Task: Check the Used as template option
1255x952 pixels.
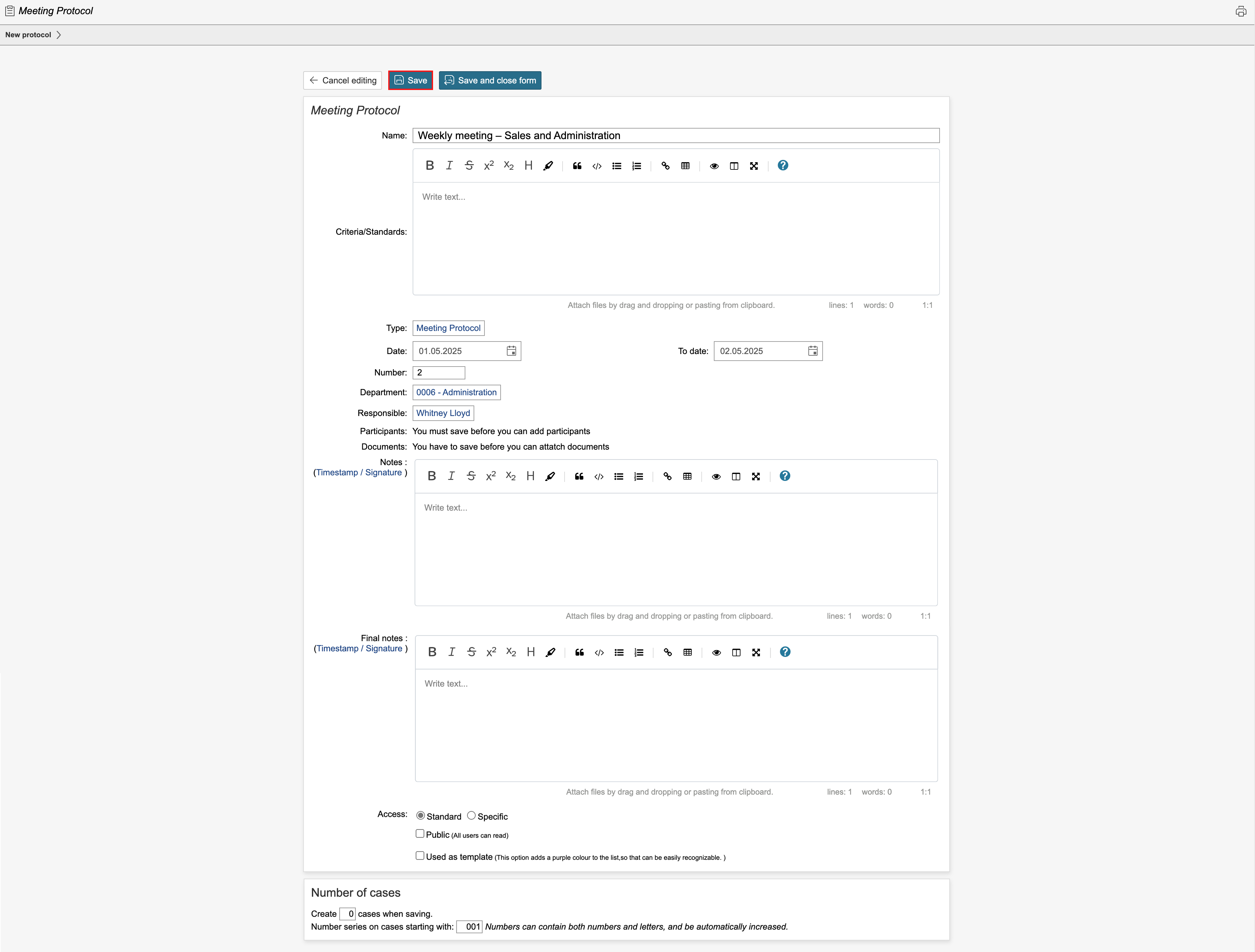Action: [420, 855]
